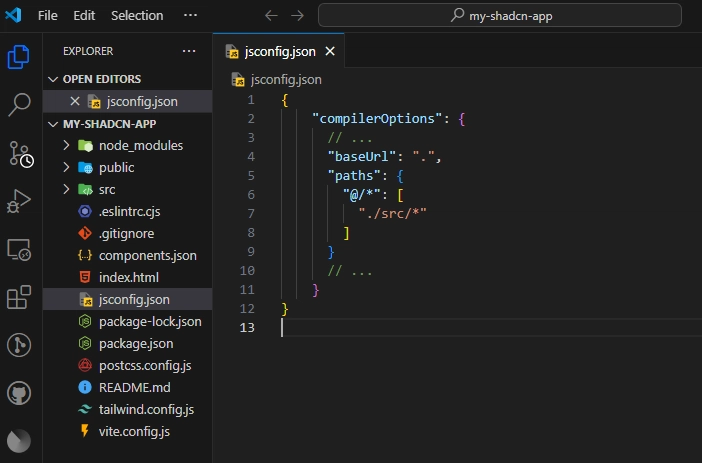Click the "baseUrl" key on line 4
This screenshot has height=463, width=702.
pos(362,156)
